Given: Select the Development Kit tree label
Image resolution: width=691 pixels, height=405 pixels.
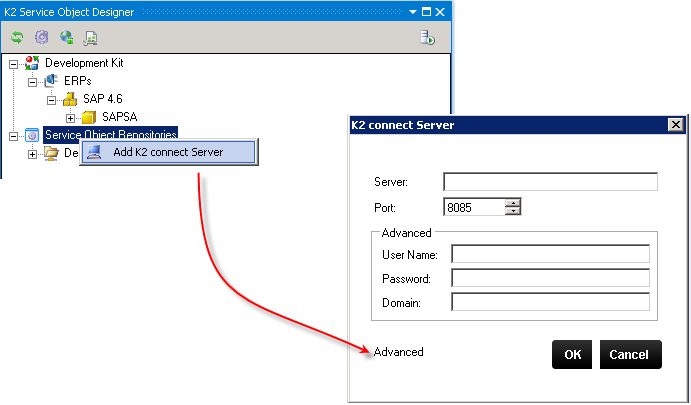Looking at the screenshot, I should coord(84,63).
